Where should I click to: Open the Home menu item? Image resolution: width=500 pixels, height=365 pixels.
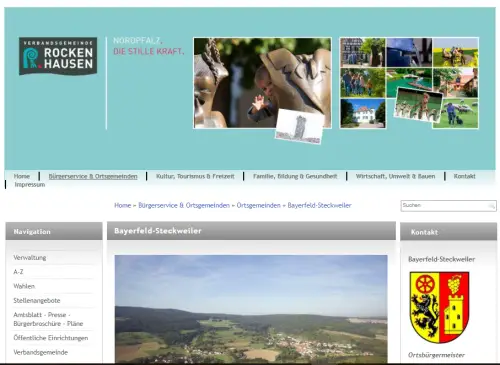click(x=22, y=176)
